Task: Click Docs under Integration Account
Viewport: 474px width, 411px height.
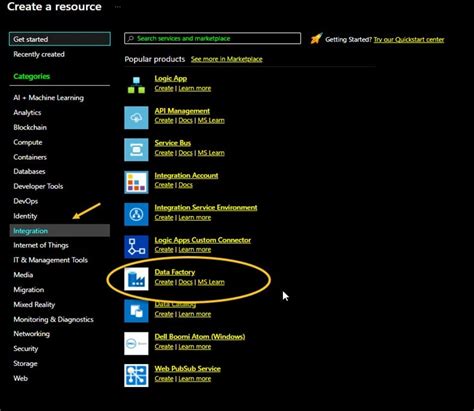Action: coord(185,185)
